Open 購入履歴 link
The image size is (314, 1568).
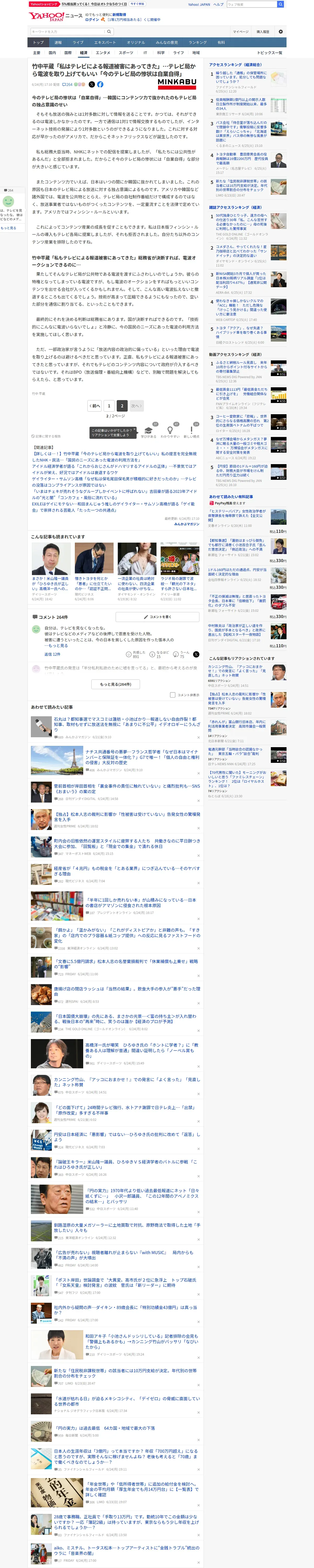click(263, 32)
